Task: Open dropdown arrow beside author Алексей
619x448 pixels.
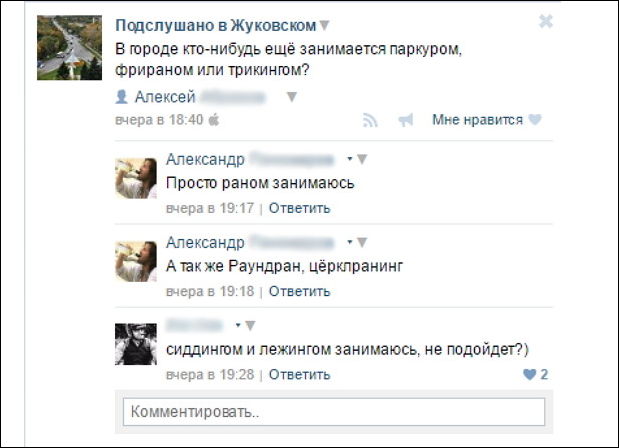Action: 291,97
